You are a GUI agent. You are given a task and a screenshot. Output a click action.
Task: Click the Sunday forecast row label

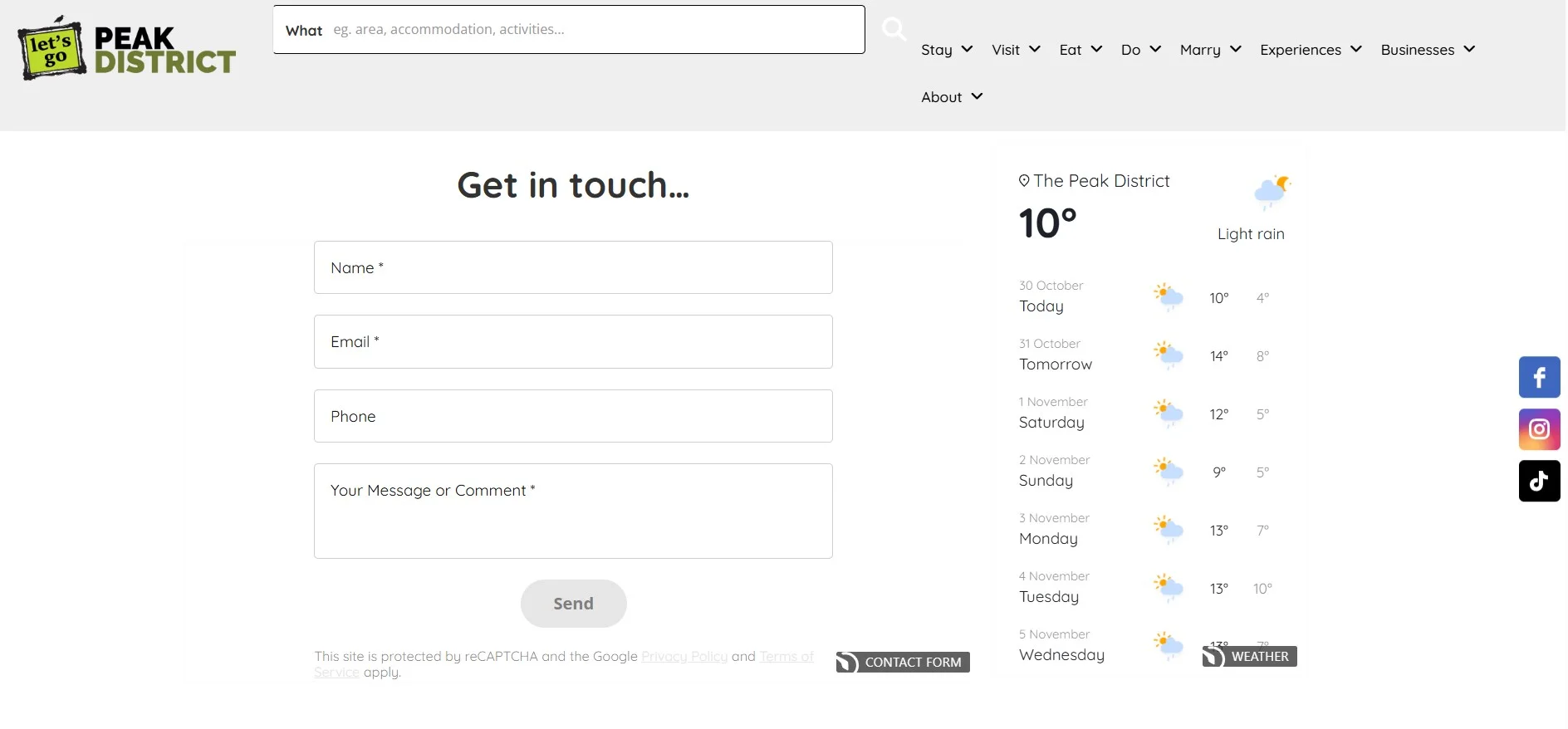pyautogui.click(x=1046, y=481)
